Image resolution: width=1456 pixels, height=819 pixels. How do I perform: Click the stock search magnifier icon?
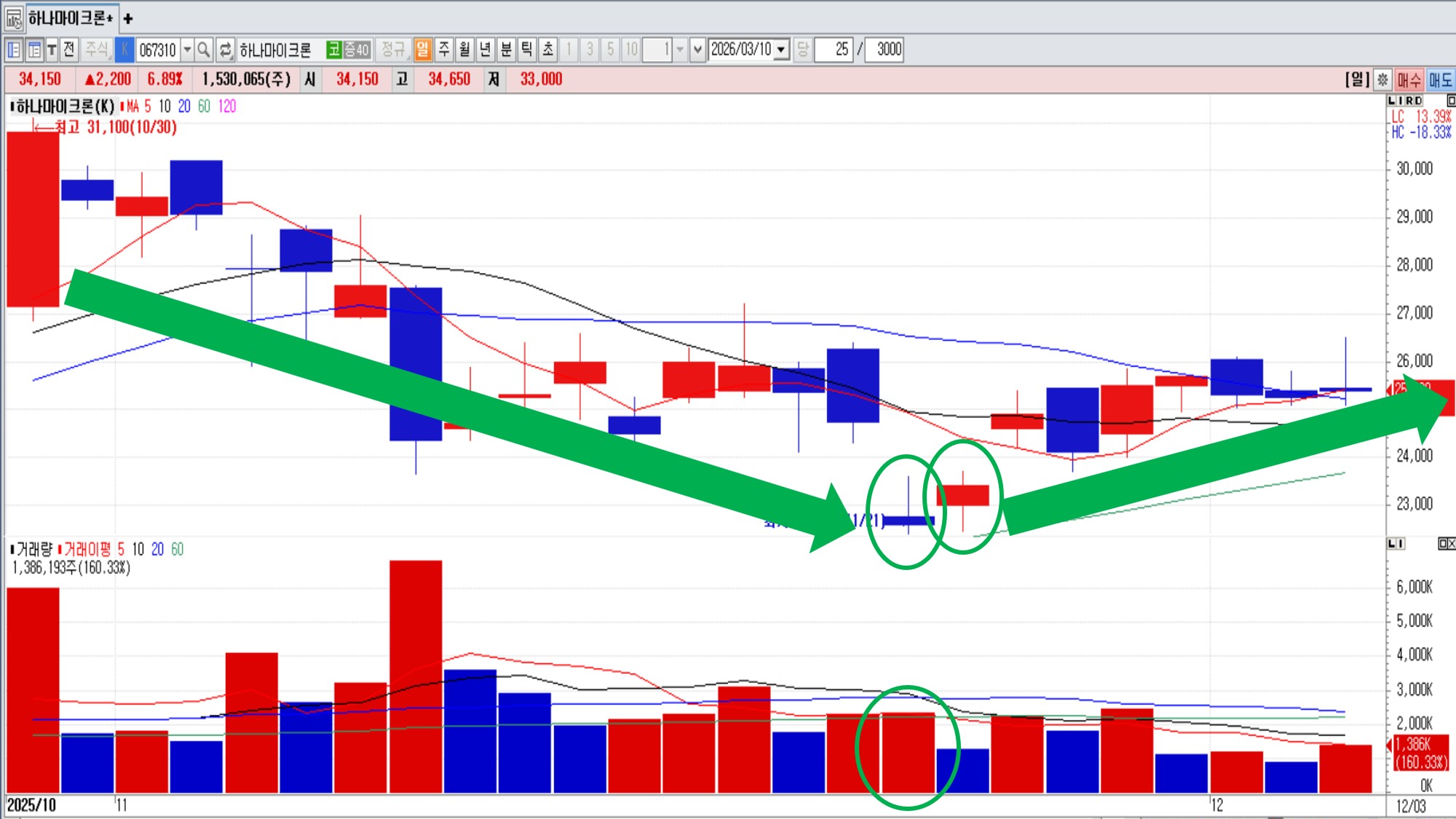click(204, 50)
